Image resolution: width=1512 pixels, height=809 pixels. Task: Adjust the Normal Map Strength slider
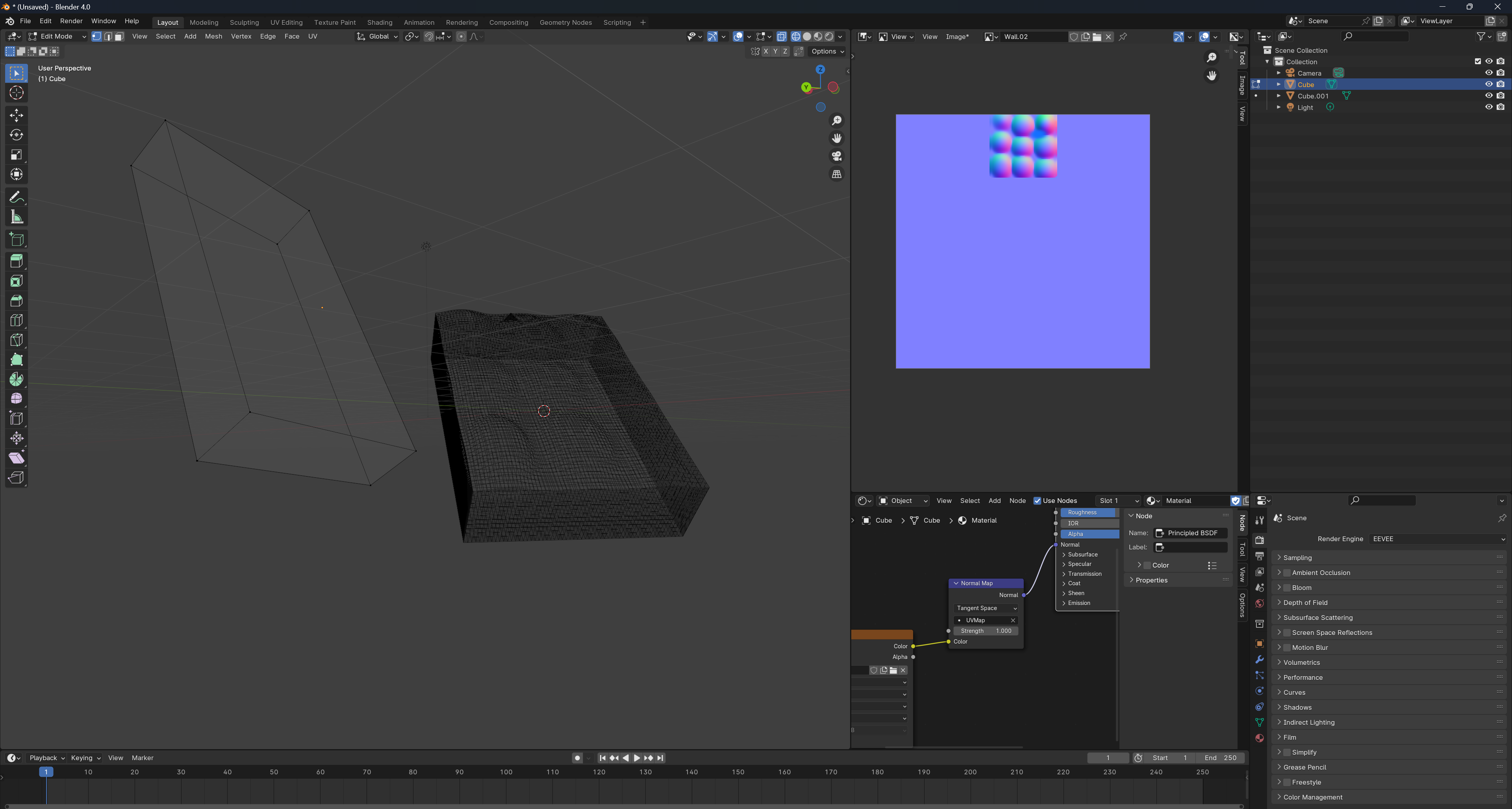point(986,631)
